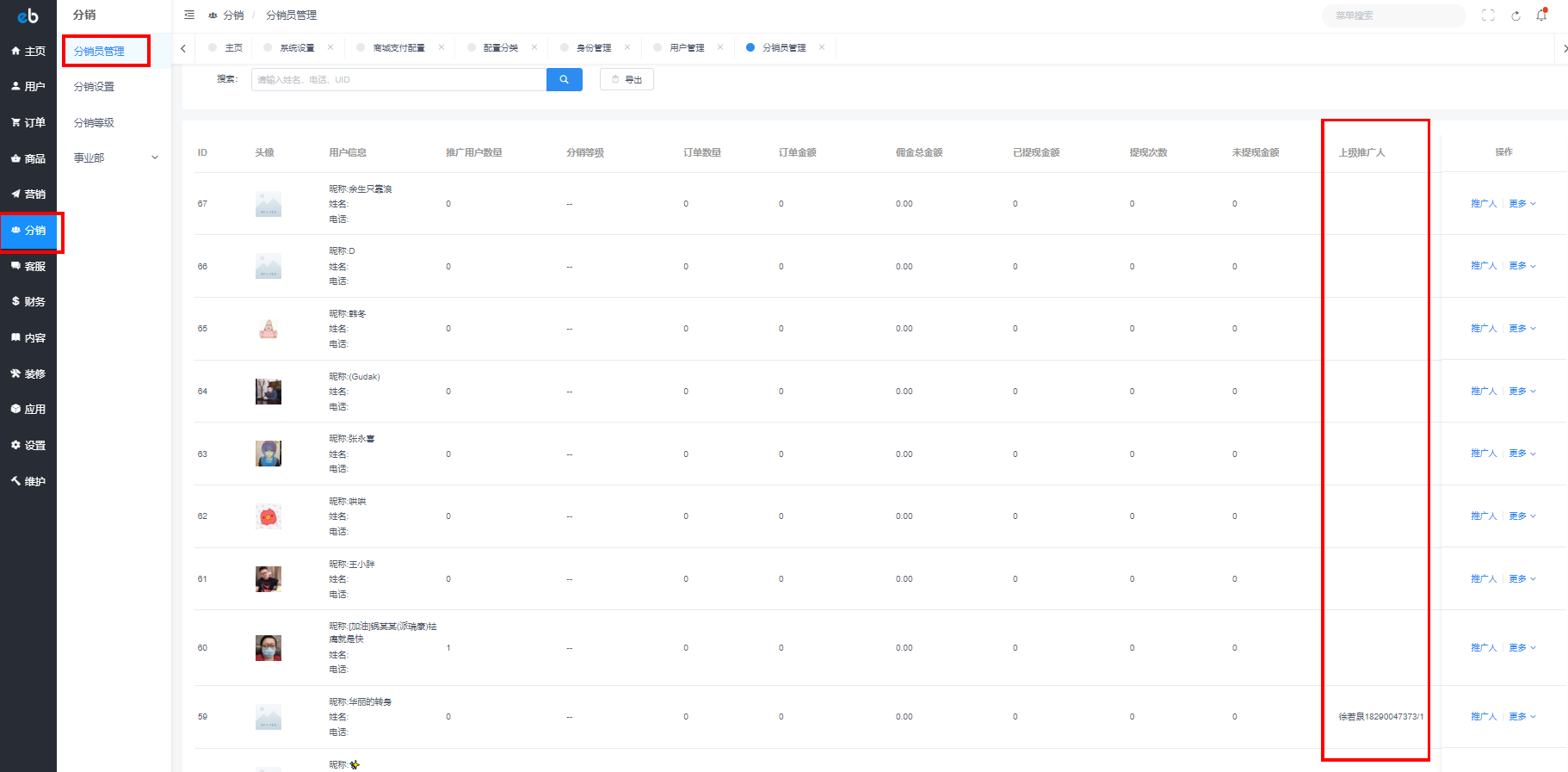Click the blue search magnifier button
This screenshot has width=1568, height=772.
pyautogui.click(x=564, y=80)
